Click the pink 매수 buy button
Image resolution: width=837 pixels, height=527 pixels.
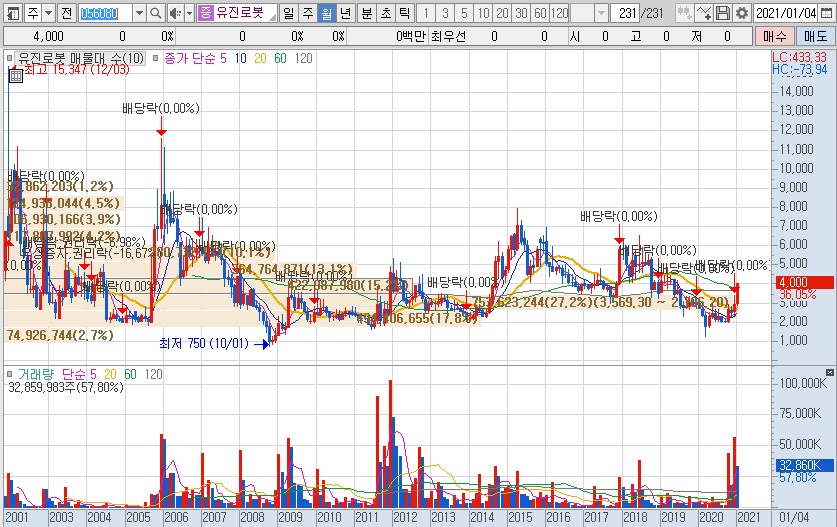coord(775,36)
